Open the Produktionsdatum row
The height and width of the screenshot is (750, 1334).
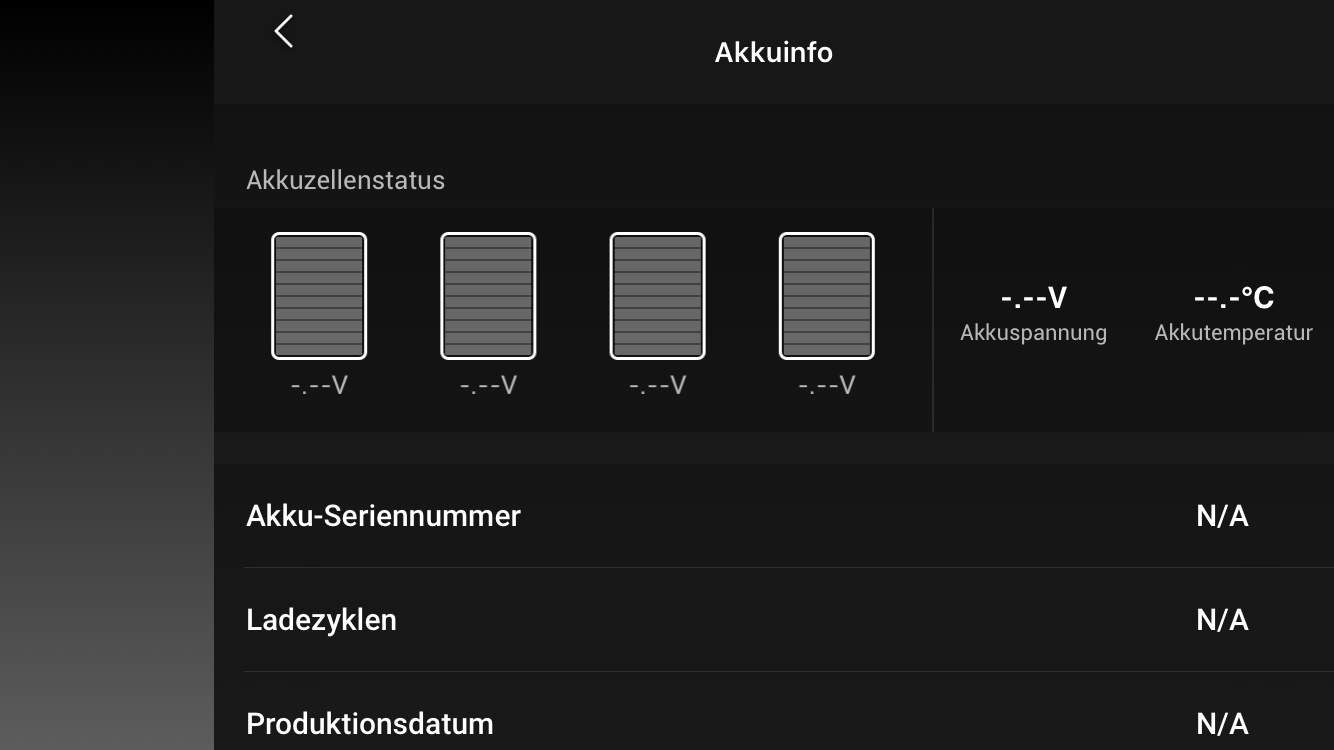(774, 722)
